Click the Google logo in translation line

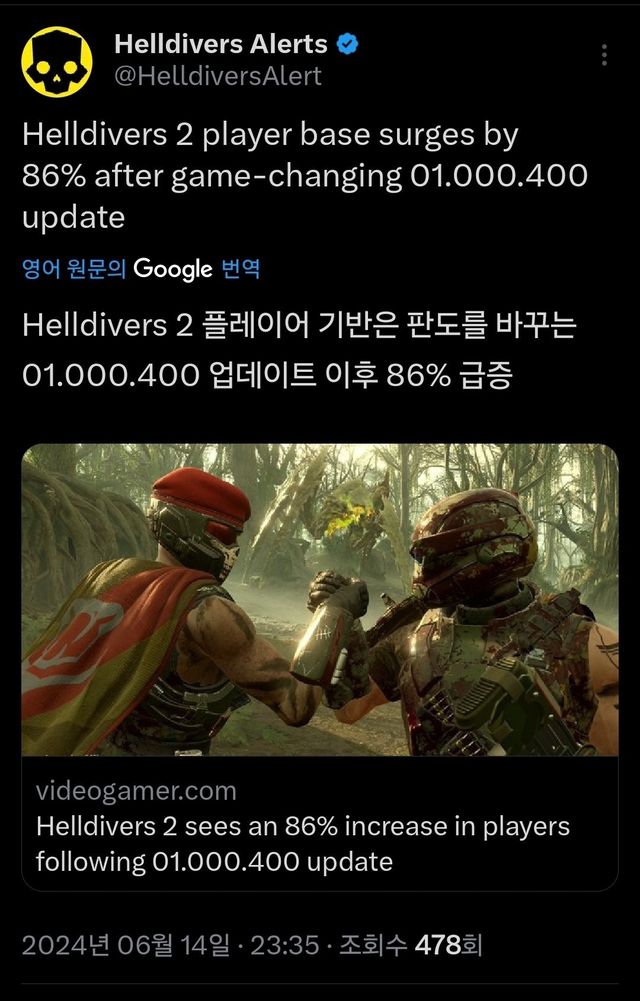172,269
